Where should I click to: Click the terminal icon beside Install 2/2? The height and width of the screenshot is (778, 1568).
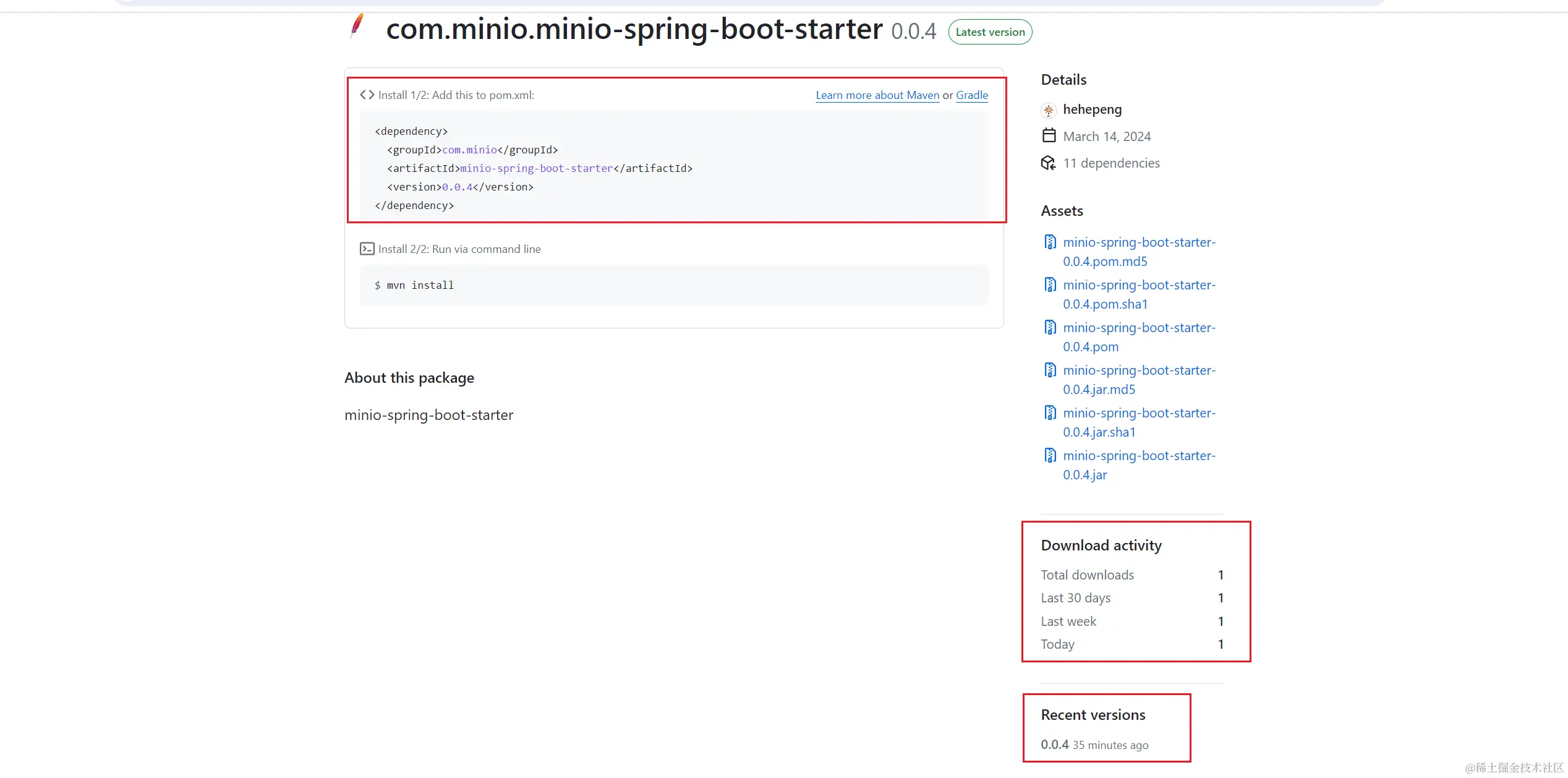click(x=367, y=249)
